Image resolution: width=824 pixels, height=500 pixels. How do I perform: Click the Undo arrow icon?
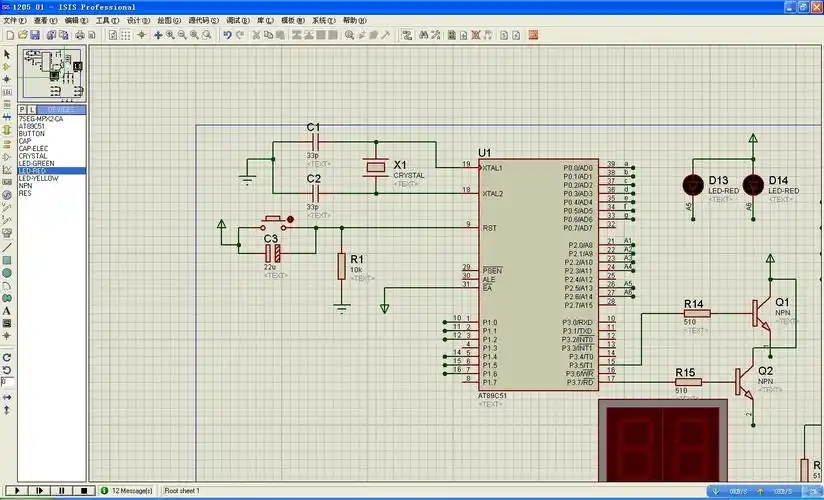tap(228, 35)
